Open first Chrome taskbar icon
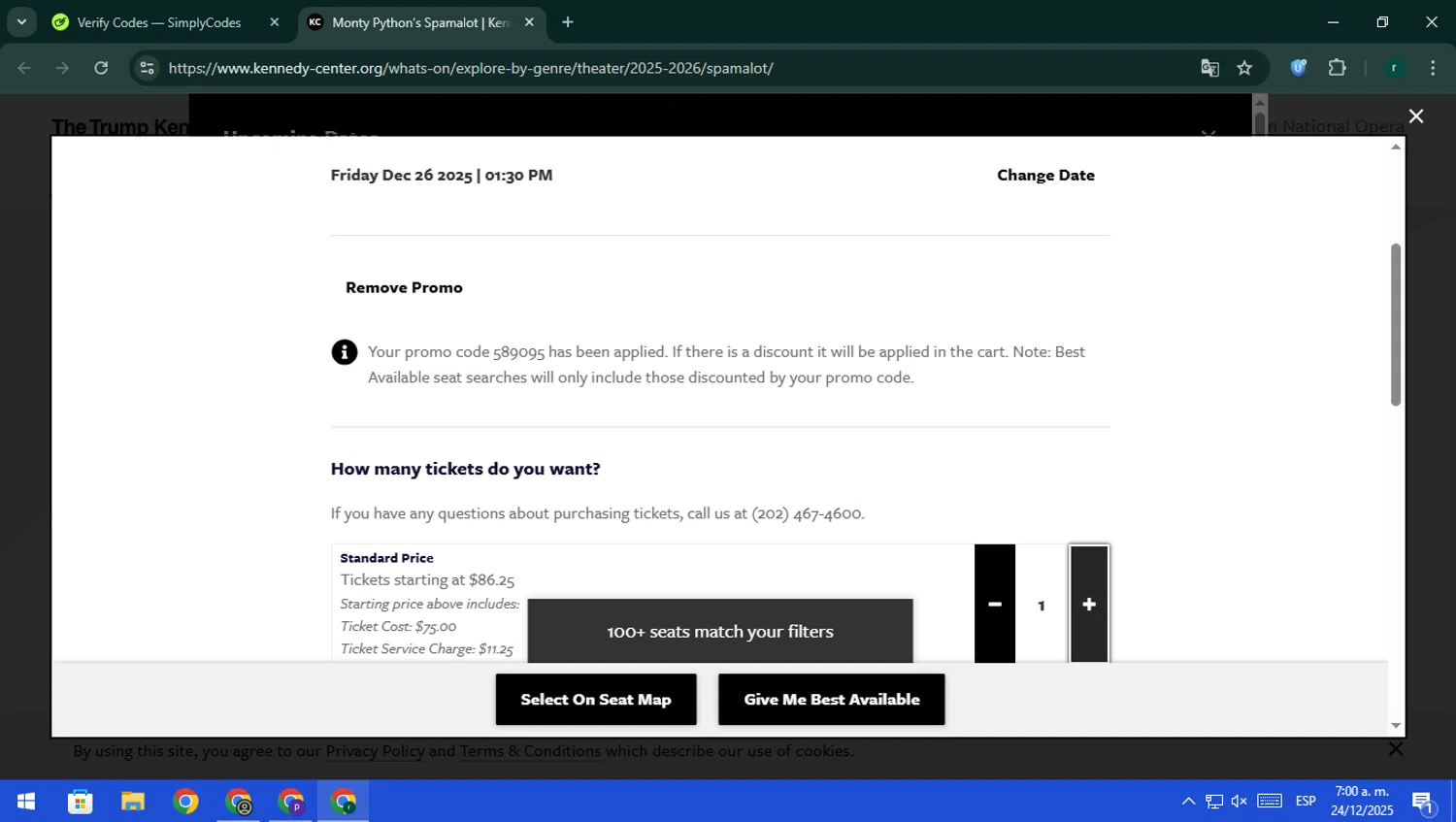The width and height of the screenshot is (1456, 822). point(185,802)
